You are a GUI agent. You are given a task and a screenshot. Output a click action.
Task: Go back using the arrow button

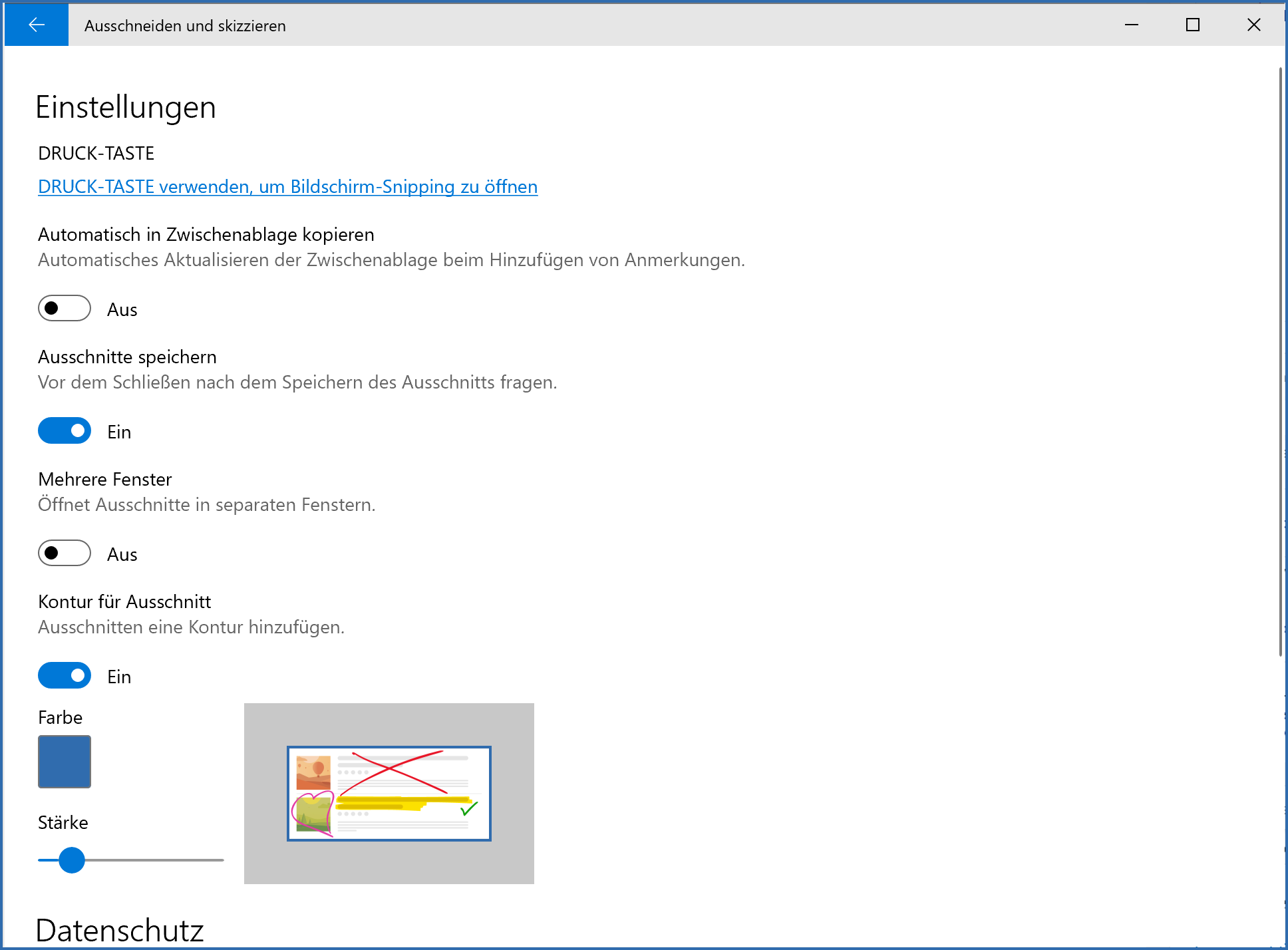[37, 25]
